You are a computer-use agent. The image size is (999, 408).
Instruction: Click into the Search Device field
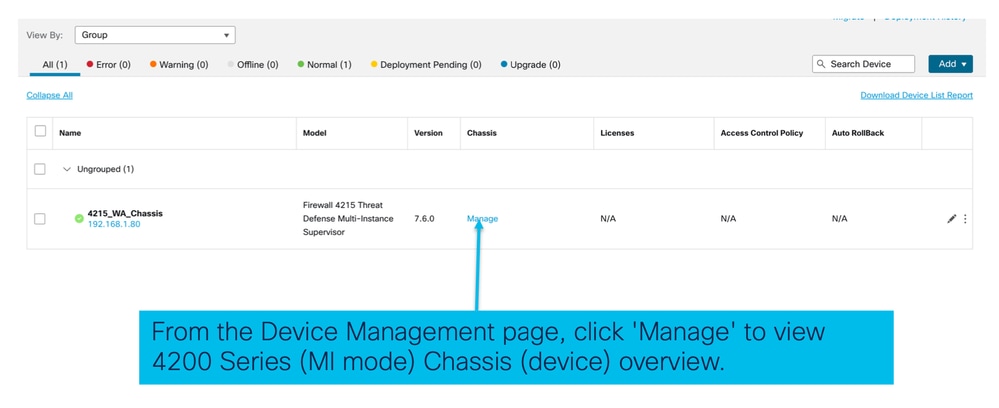pos(863,64)
